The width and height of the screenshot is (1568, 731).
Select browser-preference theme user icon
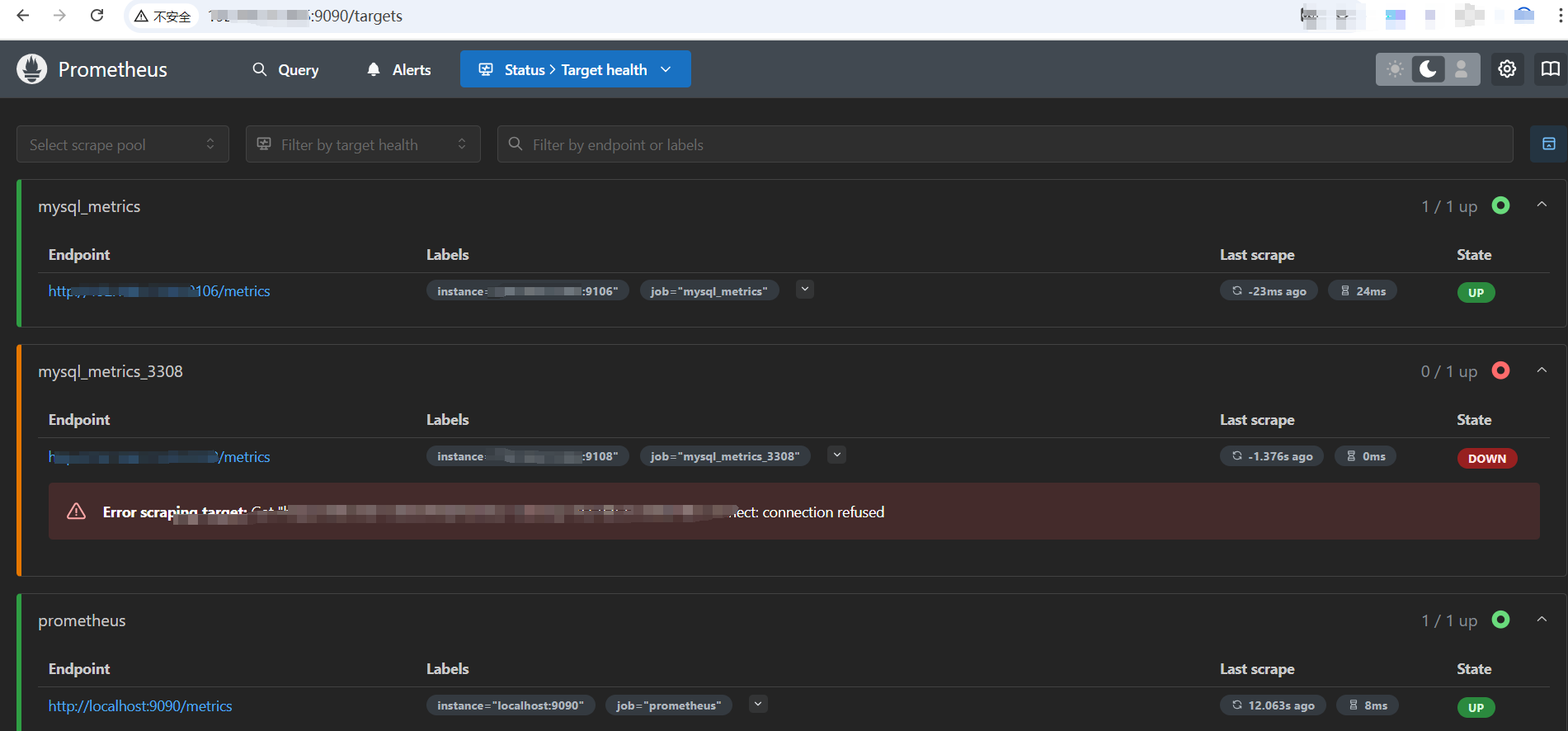(x=1461, y=69)
